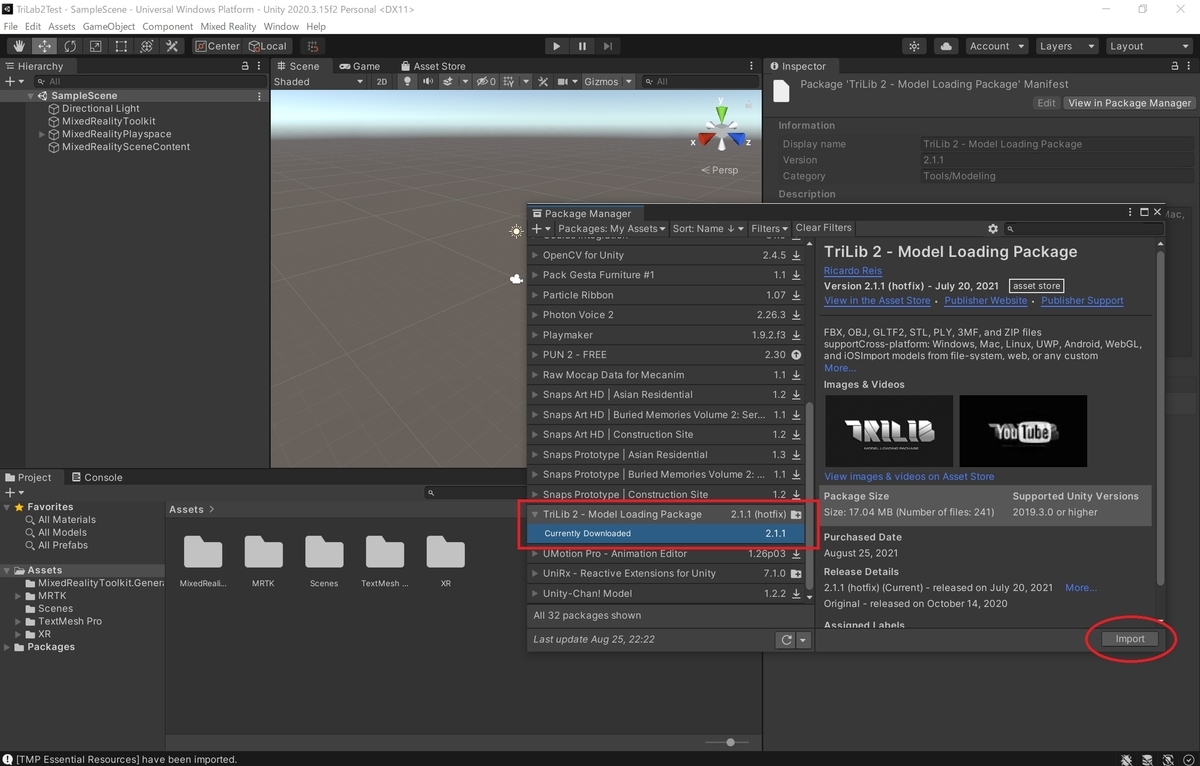This screenshot has height=766, width=1200.
Task: Select the Rect tool
Action: 121,46
